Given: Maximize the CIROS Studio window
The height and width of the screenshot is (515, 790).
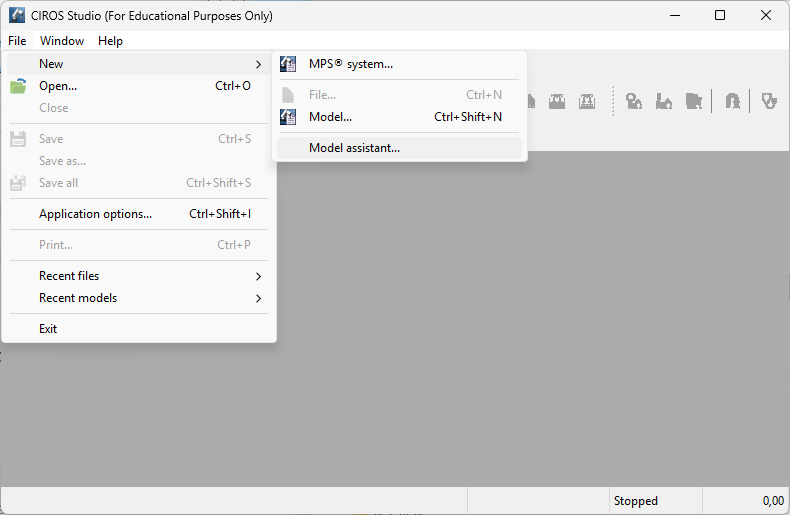Looking at the screenshot, I should pos(720,16).
